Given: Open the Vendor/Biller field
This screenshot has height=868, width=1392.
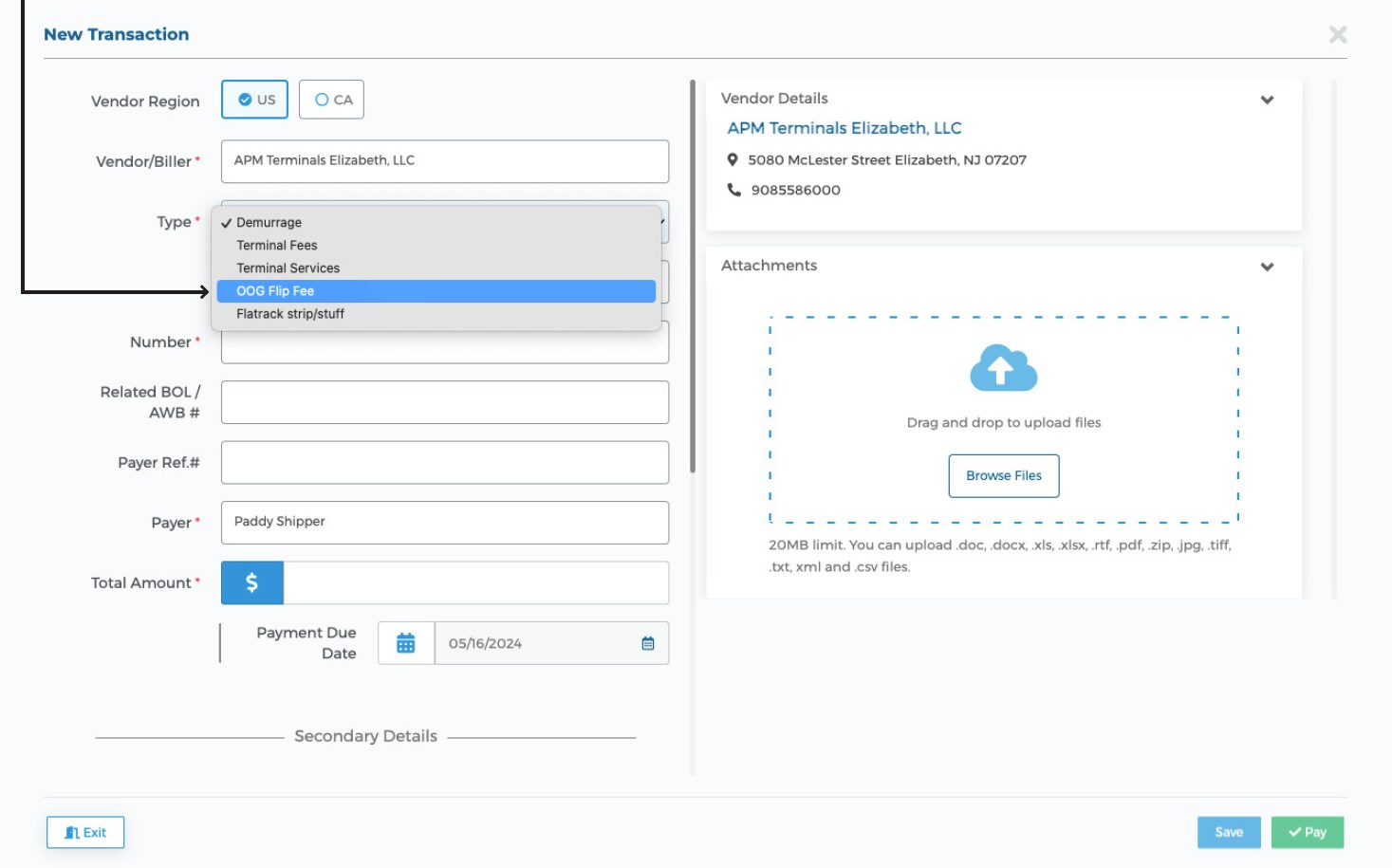Looking at the screenshot, I should (444, 161).
